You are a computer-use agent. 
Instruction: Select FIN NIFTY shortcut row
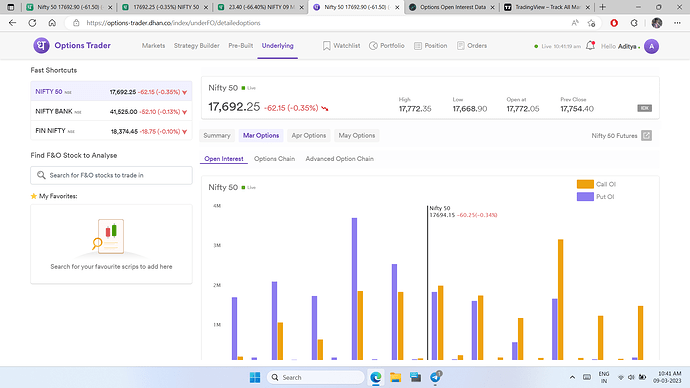(x=111, y=131)
